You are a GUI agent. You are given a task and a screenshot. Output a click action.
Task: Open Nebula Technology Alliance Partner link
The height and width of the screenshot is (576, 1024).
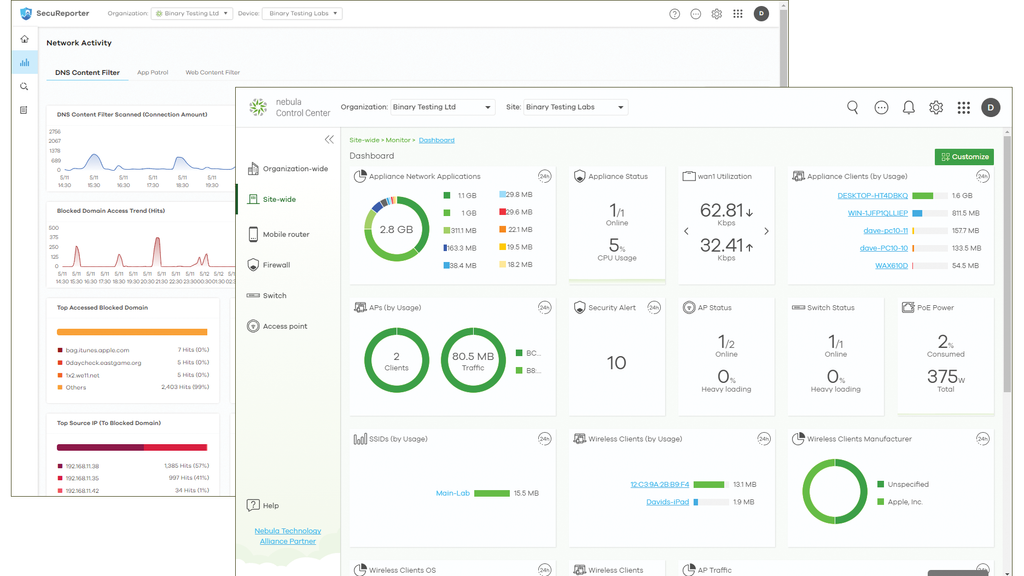(288, 536)
